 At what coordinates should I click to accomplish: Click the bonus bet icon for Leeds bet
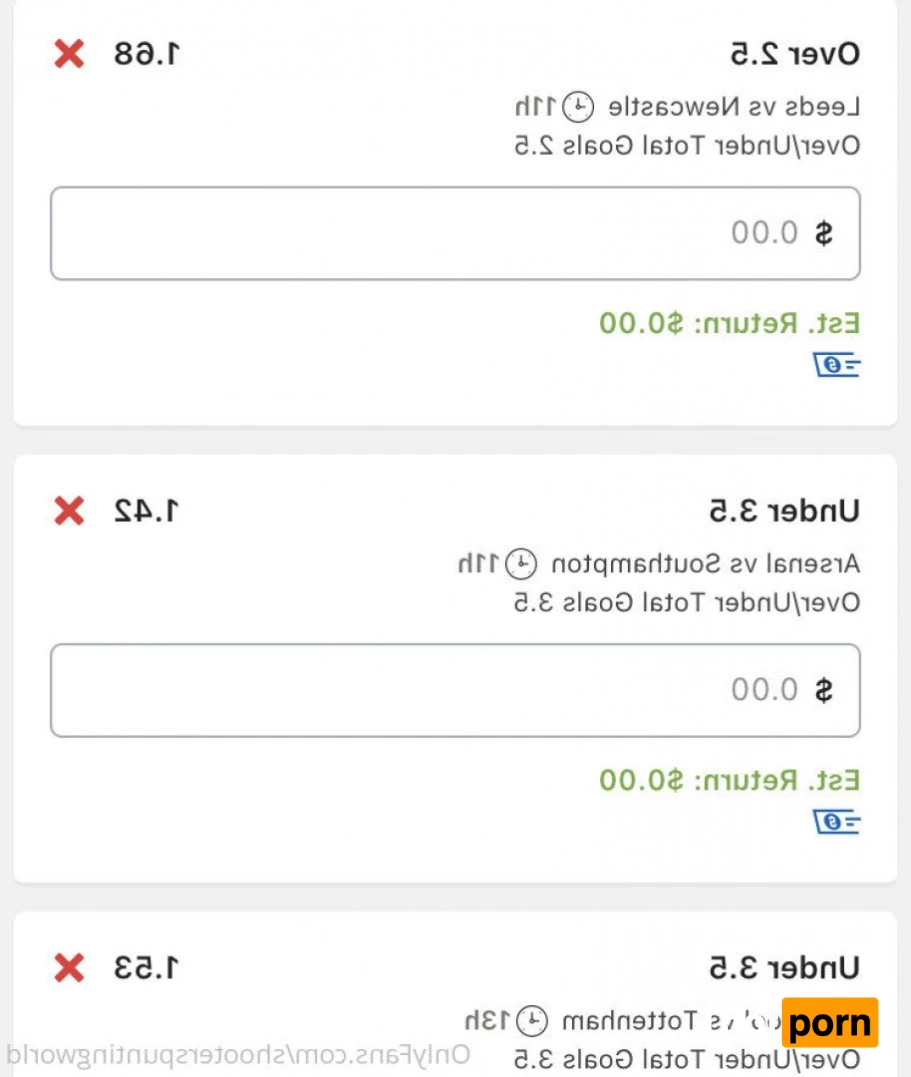(x=837, y=366)
